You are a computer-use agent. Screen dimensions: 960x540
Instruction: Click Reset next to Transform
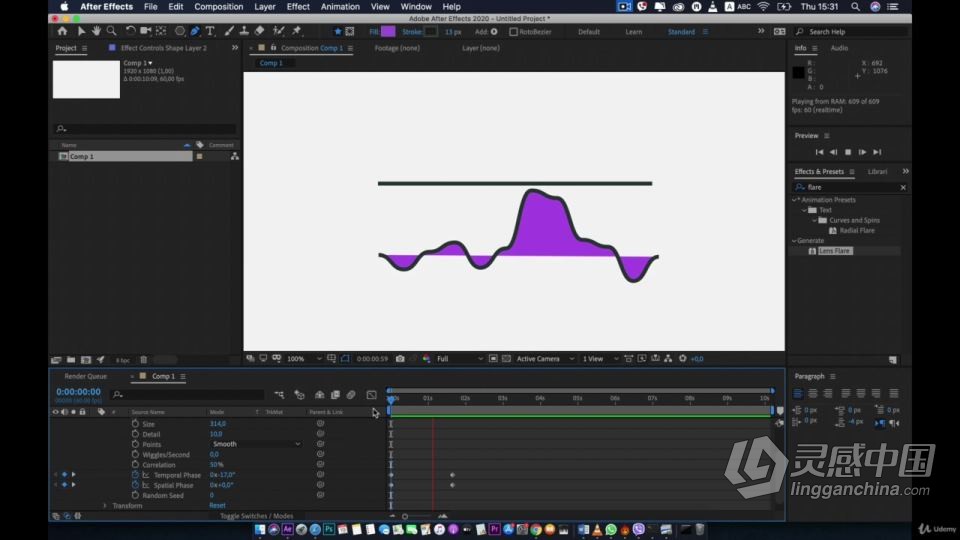pyautogui.click(x=217, y=506)
